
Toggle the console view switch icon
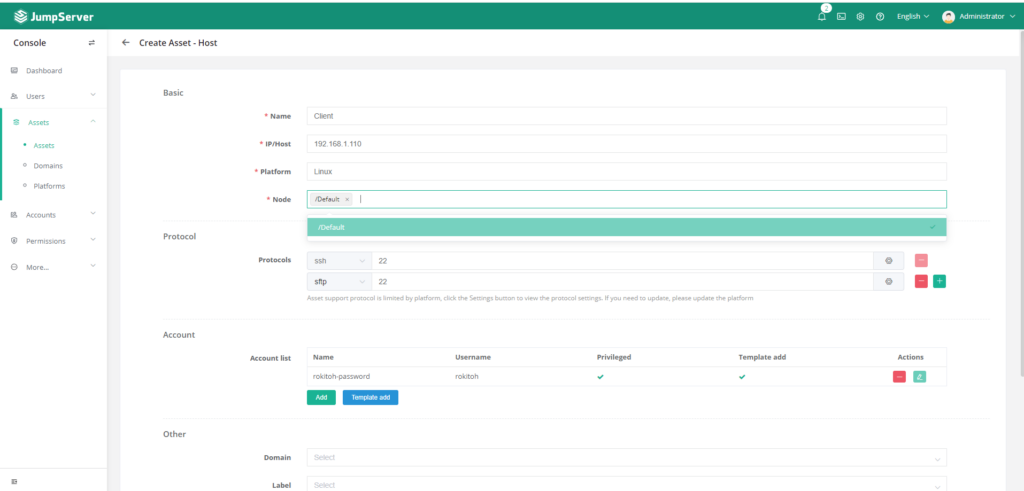[92, 43]
